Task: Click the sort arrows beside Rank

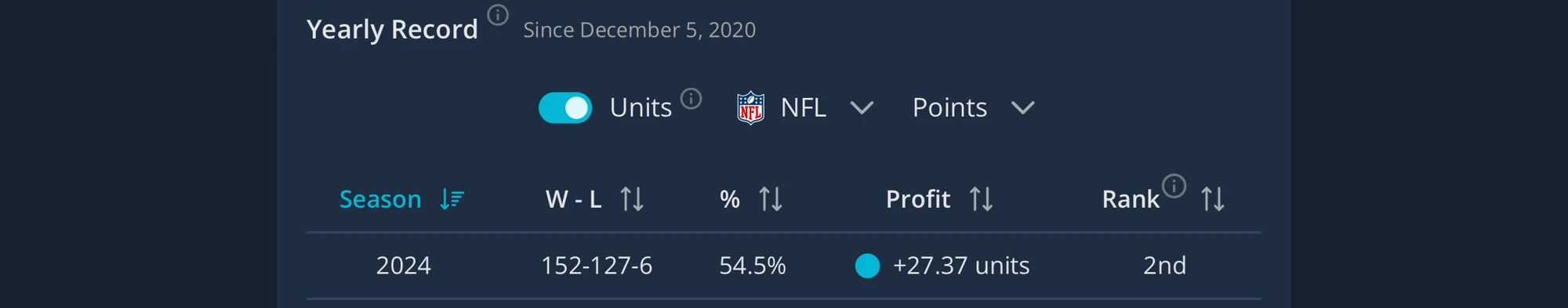Action: (x=1213, y=199)
